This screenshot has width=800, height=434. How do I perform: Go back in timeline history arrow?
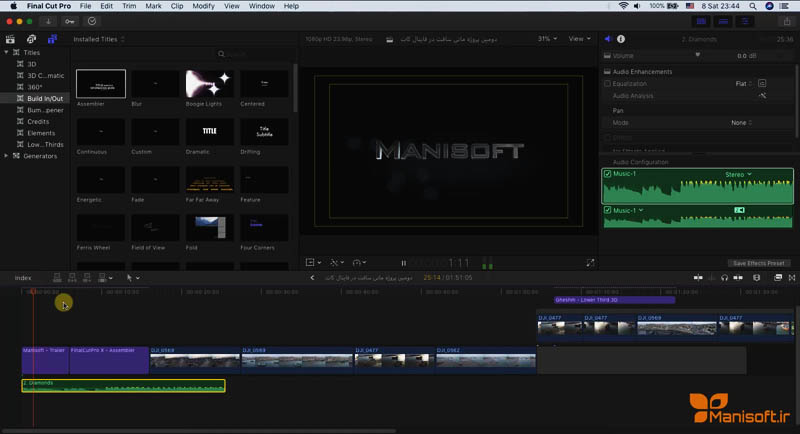click(x=312, y=278)
